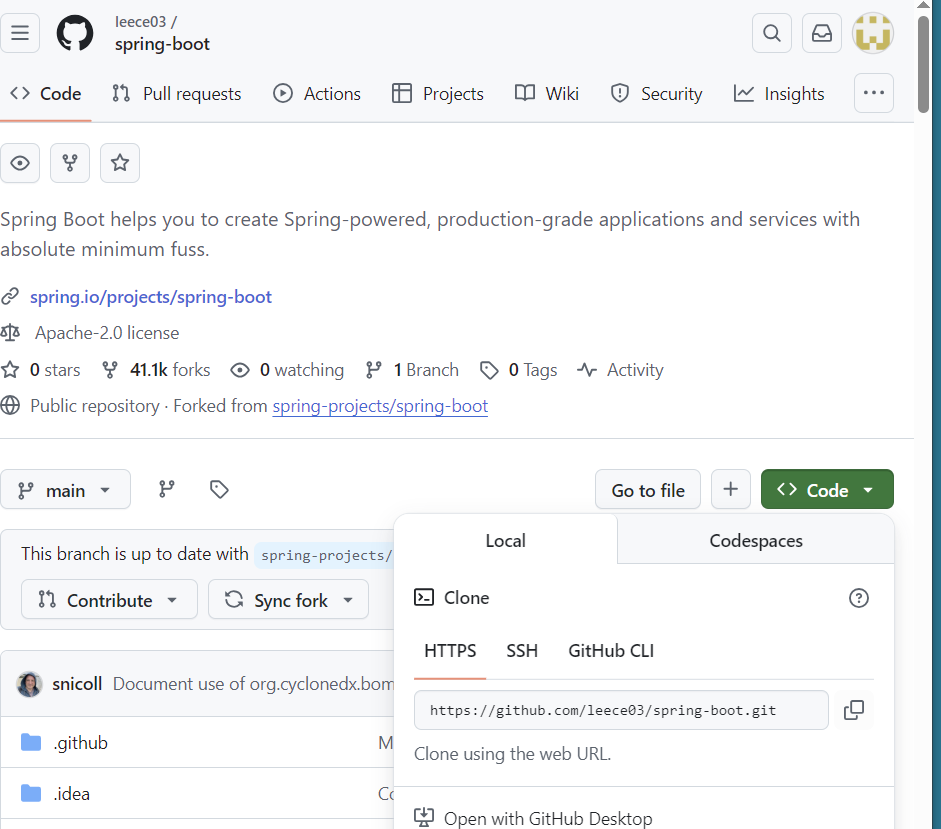Select the GitHub CLI clone option

pos(611,651)
